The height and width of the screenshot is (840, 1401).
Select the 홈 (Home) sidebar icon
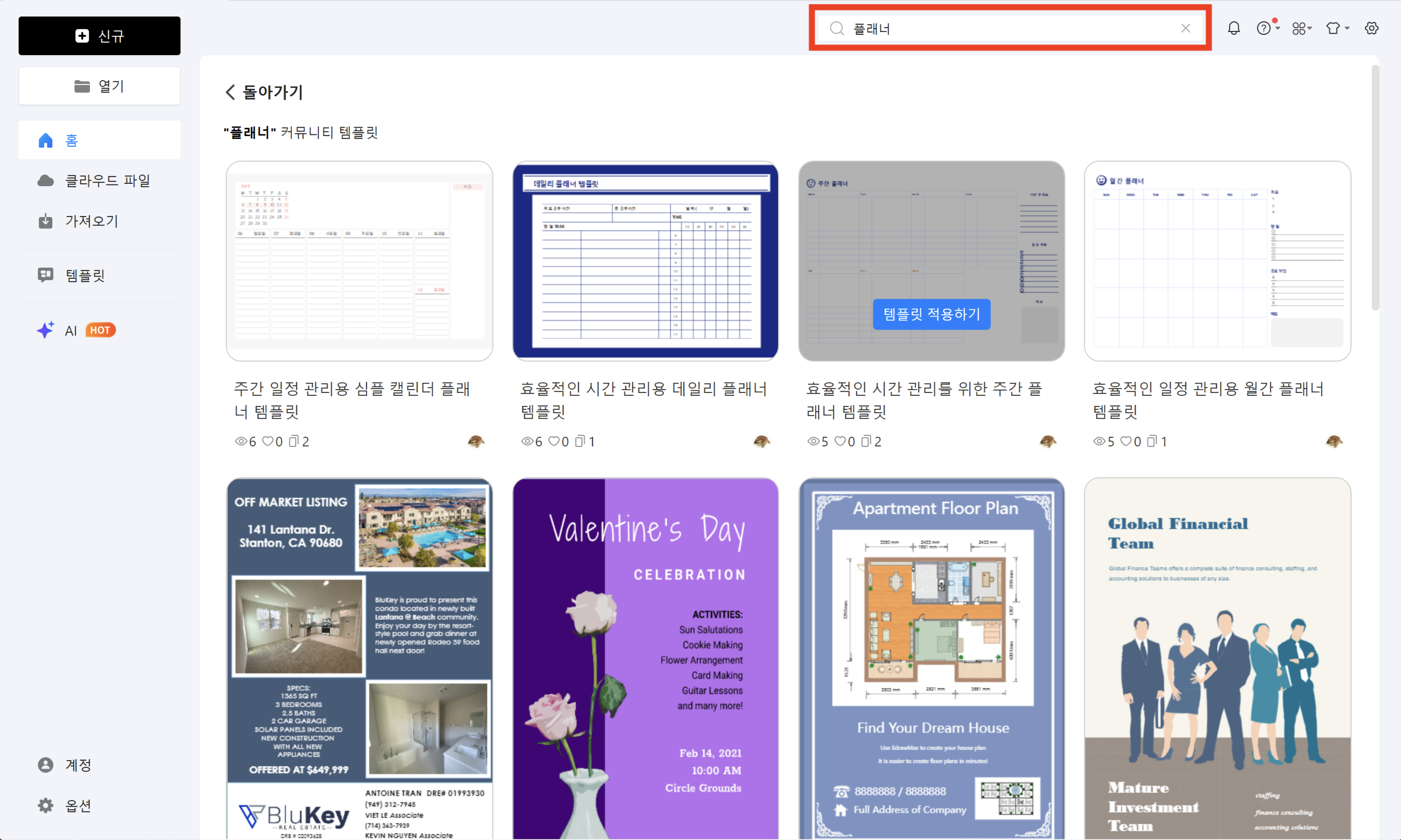tap(46, 140)
